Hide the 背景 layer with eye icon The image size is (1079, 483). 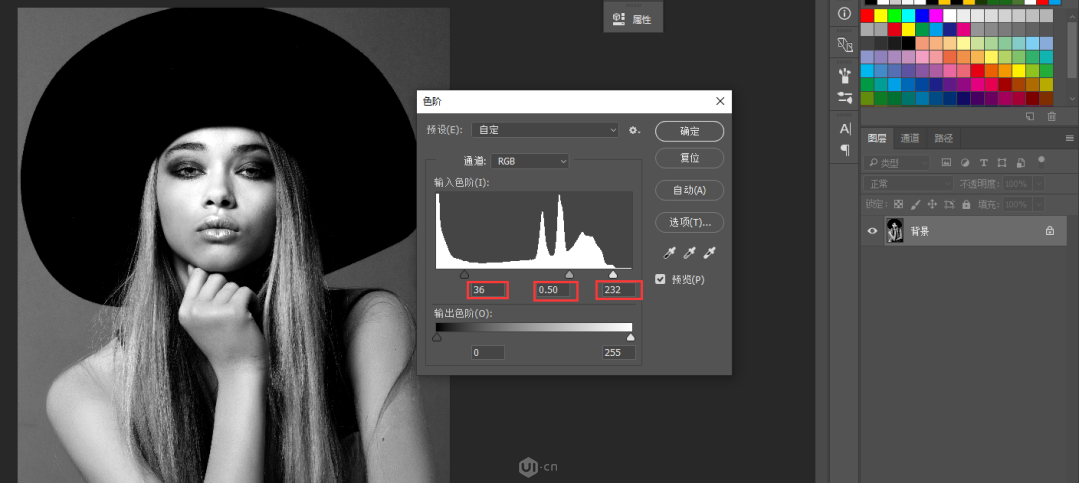tap(872, 231)
